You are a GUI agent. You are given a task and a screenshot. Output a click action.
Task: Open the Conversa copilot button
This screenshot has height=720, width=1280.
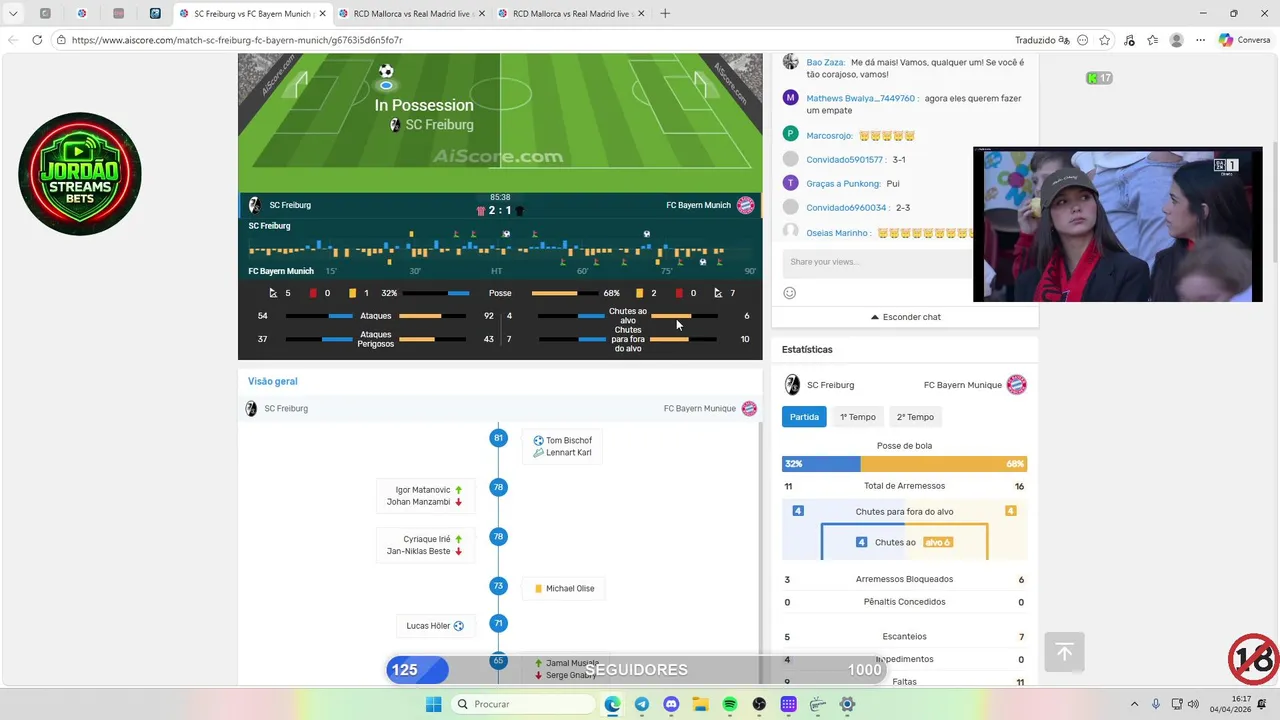click(x=1244, y=40)
